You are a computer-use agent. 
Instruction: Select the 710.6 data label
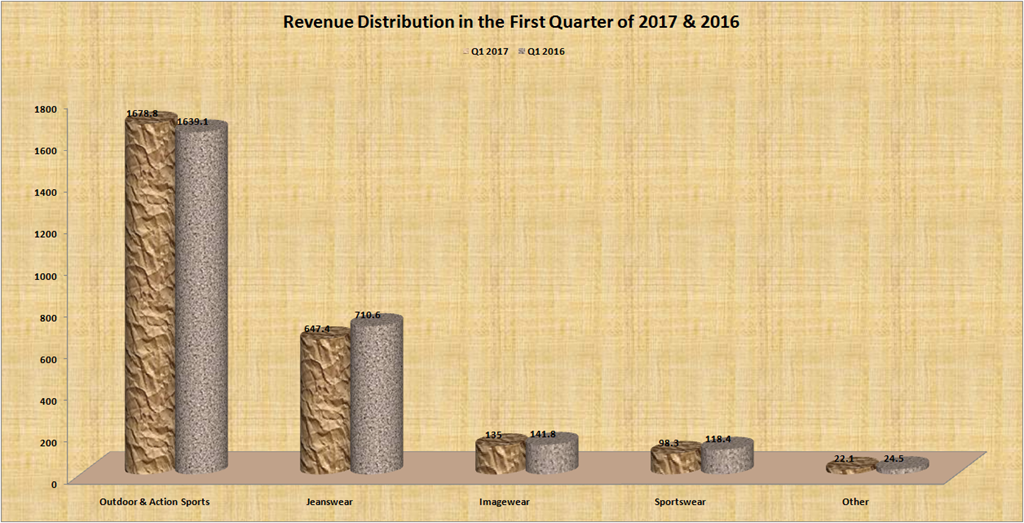point(367,315)
